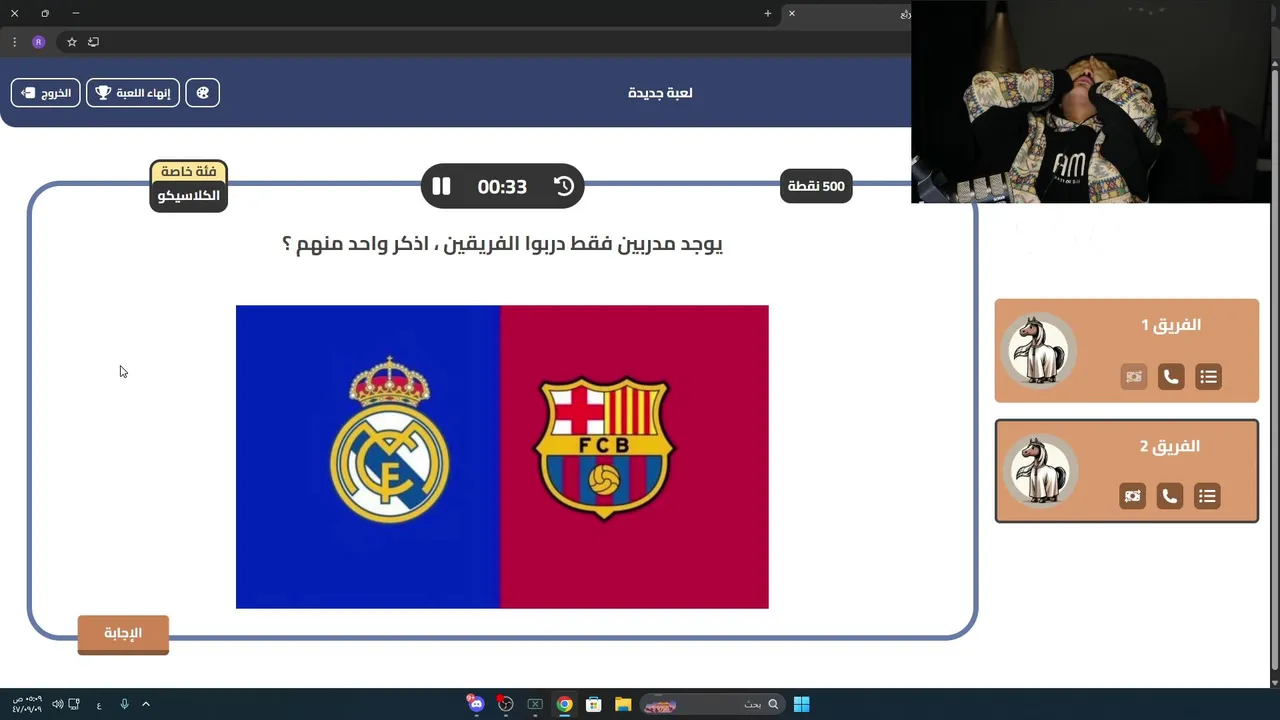
Task: Click the الفريق 2 horse avatar
Action: (1039, 471)
